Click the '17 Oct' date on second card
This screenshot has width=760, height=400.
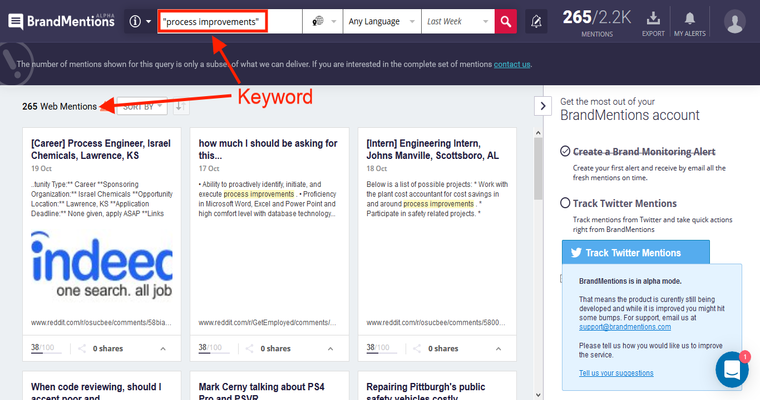pos(209,169)
